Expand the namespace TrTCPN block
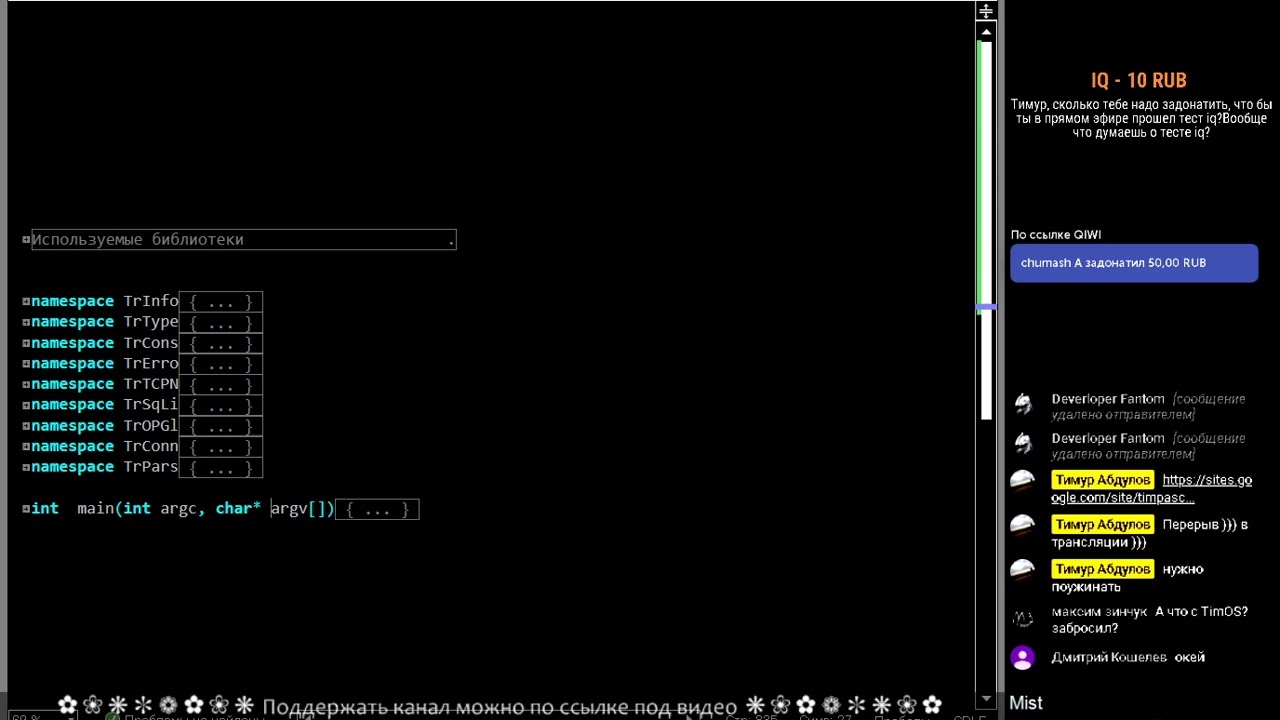 pos(26,384)
